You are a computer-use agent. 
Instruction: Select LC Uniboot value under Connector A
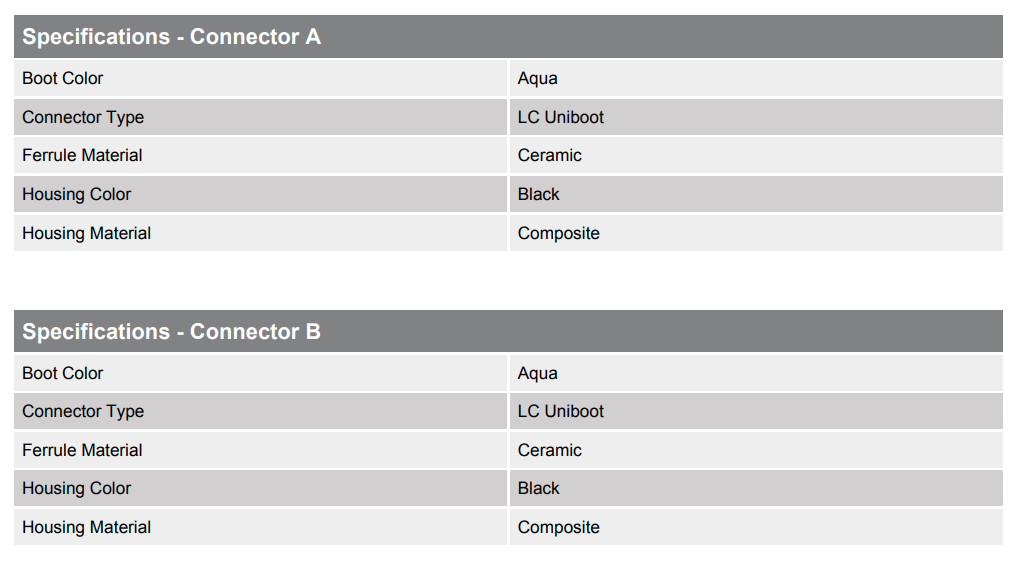pos(560,117)
